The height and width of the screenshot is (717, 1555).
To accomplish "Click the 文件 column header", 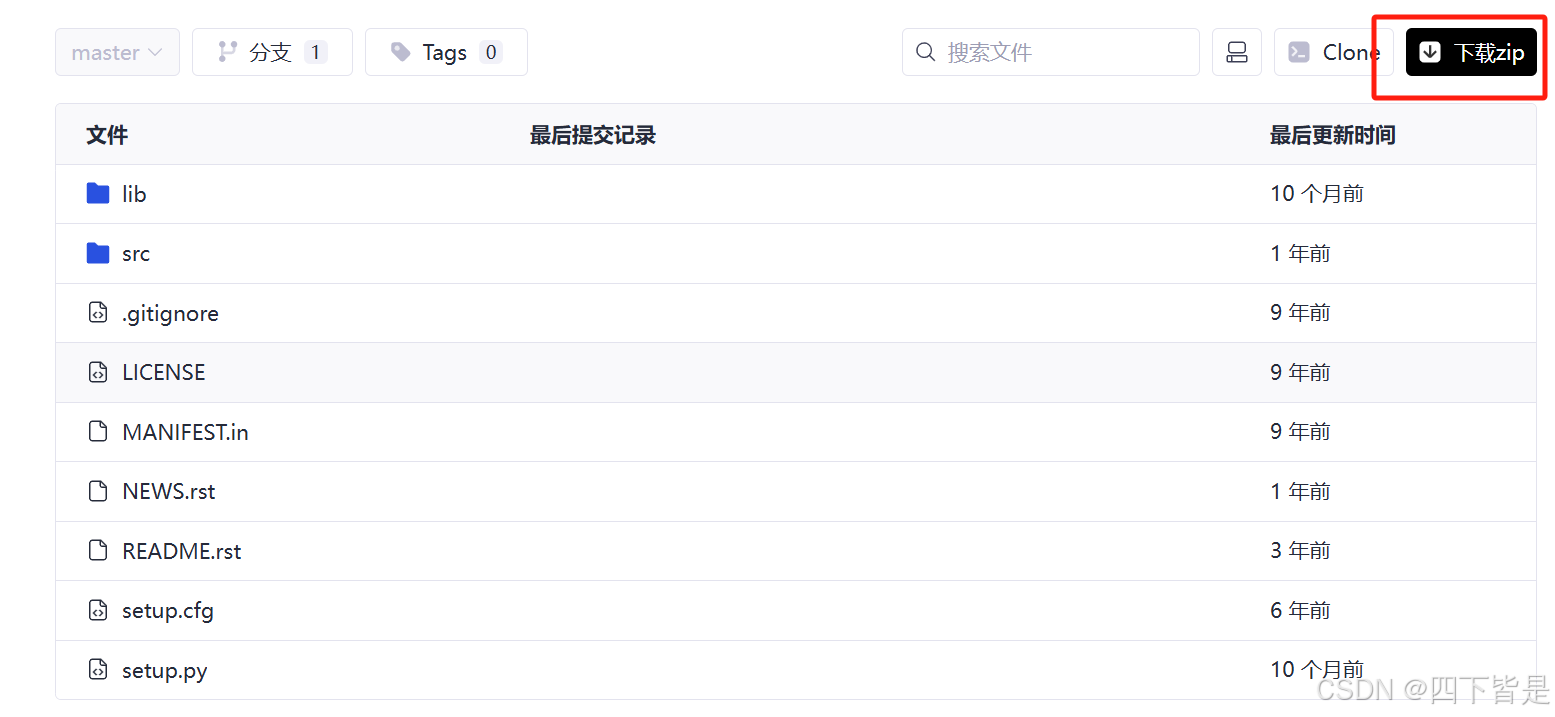I will (106, 135).
